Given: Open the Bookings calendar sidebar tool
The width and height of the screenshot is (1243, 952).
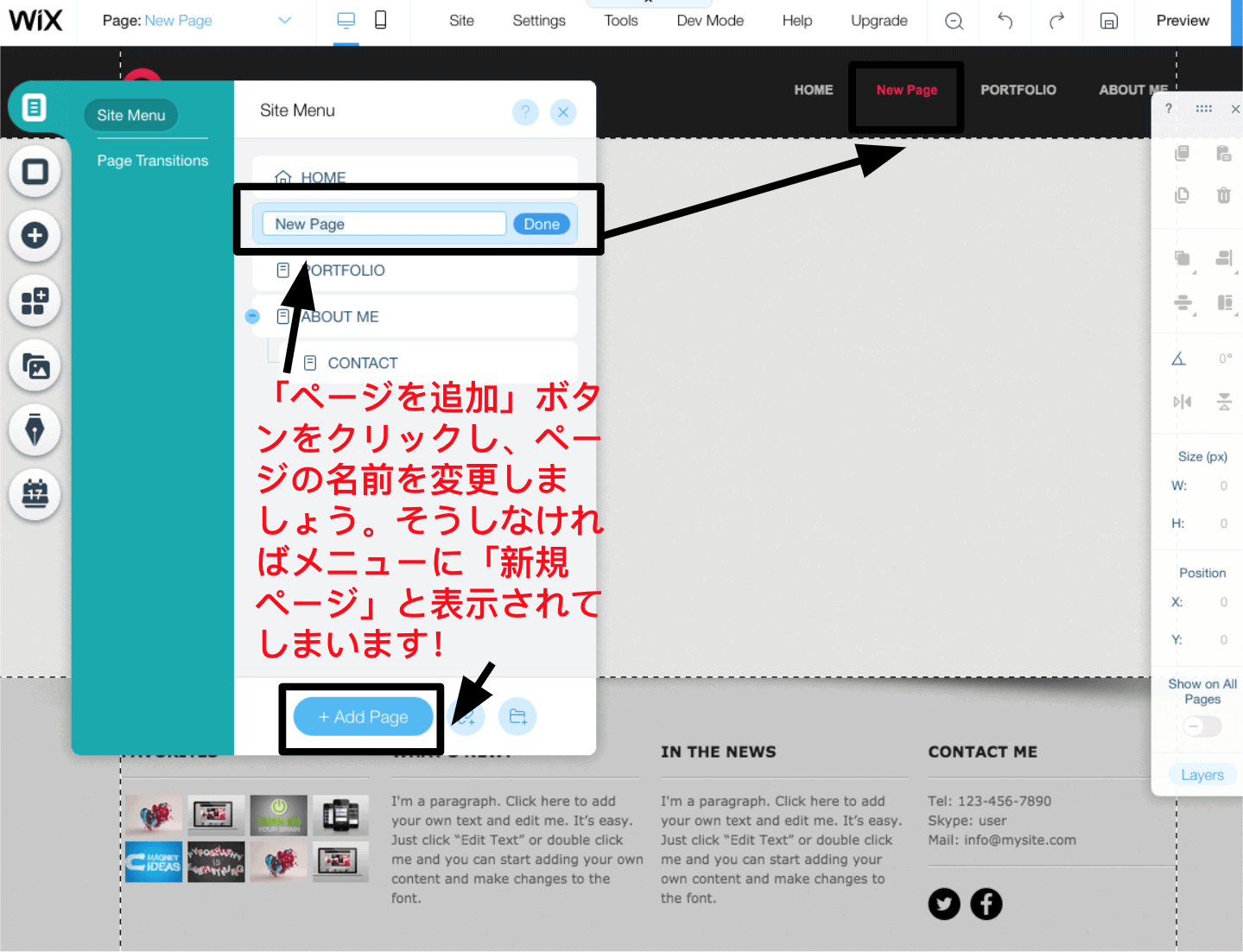Looking at the screenshot, I should tap(35, 494).
